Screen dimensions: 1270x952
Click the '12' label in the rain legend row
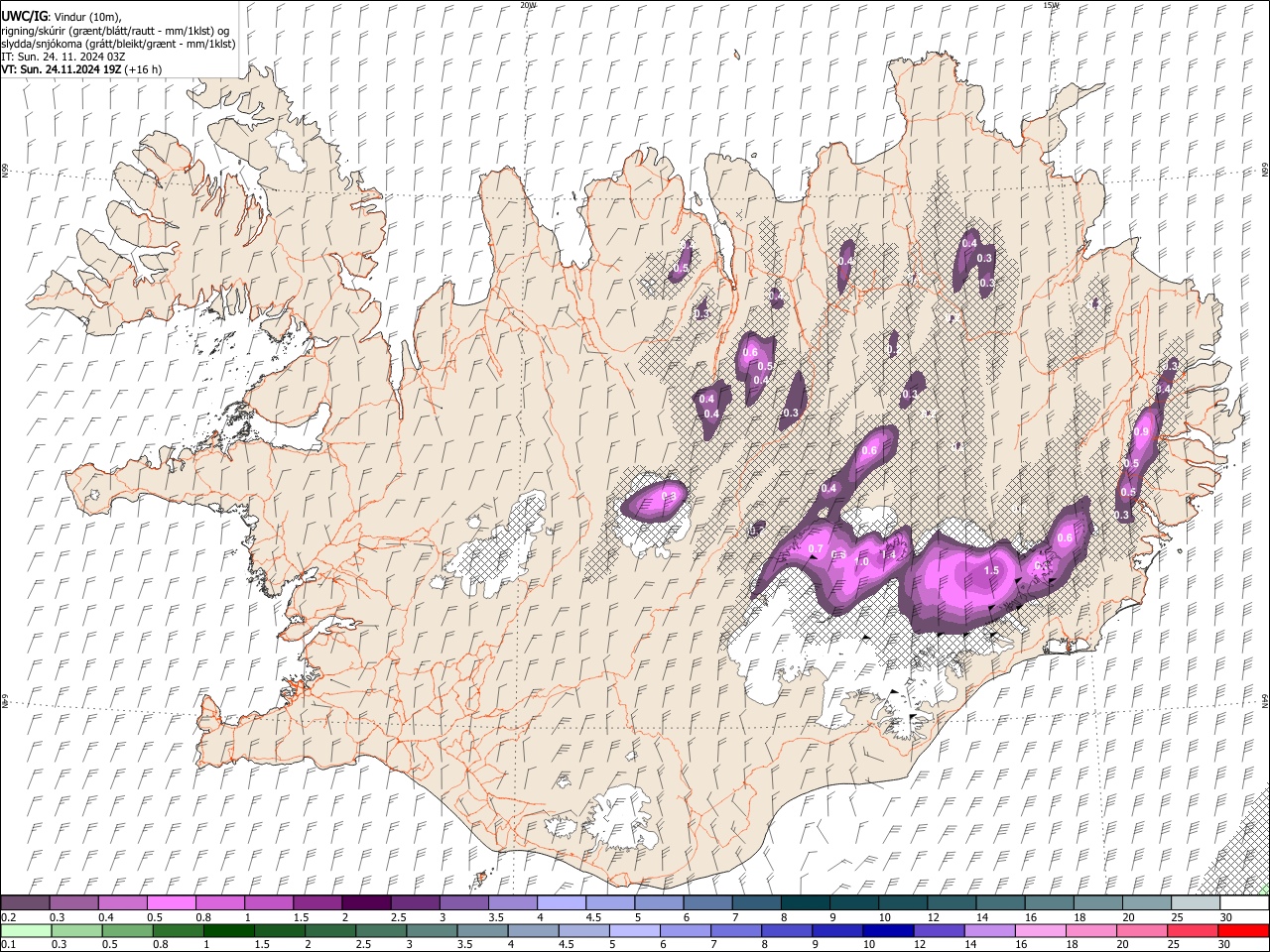click(920, 944)
